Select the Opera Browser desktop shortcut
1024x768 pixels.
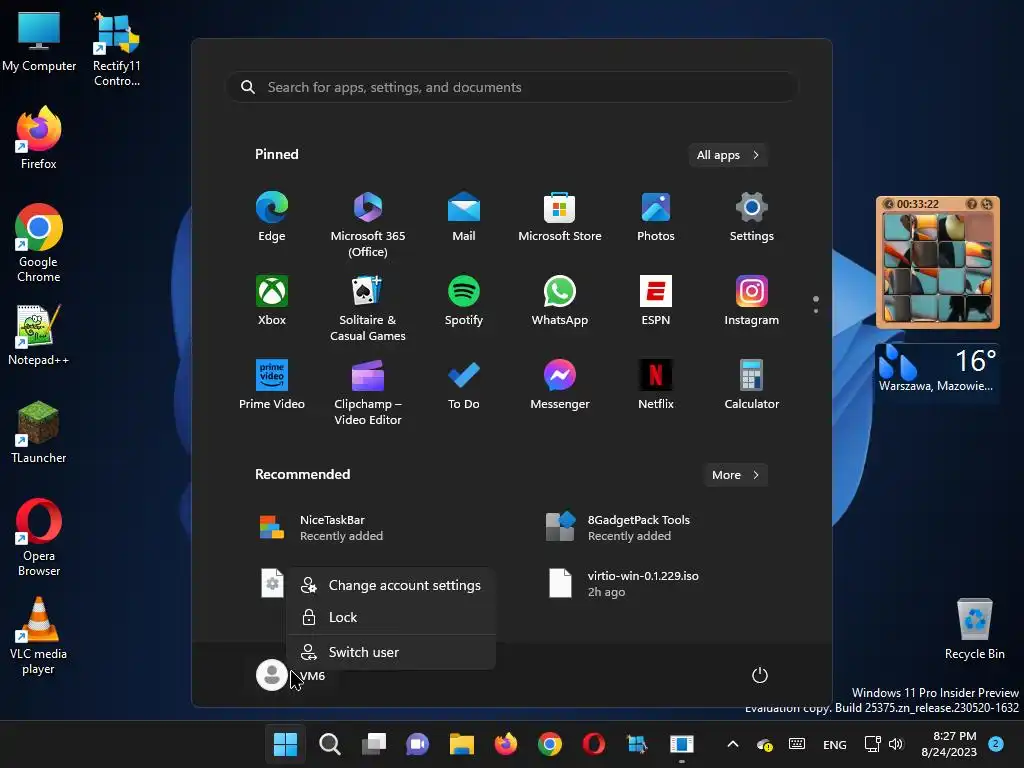click(39, 537)
